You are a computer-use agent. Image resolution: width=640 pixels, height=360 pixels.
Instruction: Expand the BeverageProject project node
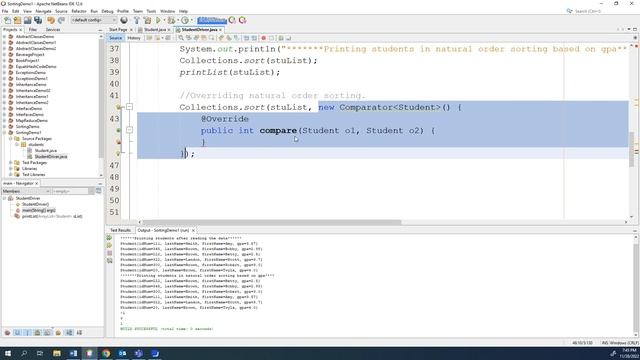point(4,54)
